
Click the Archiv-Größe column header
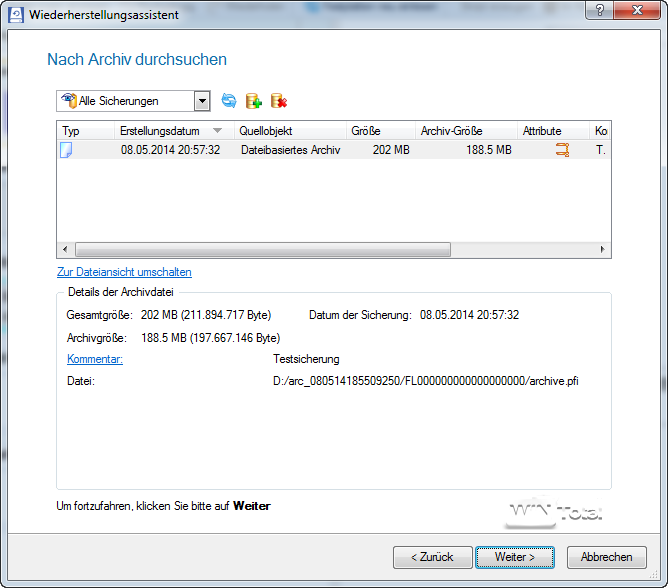tap(466, 131)
